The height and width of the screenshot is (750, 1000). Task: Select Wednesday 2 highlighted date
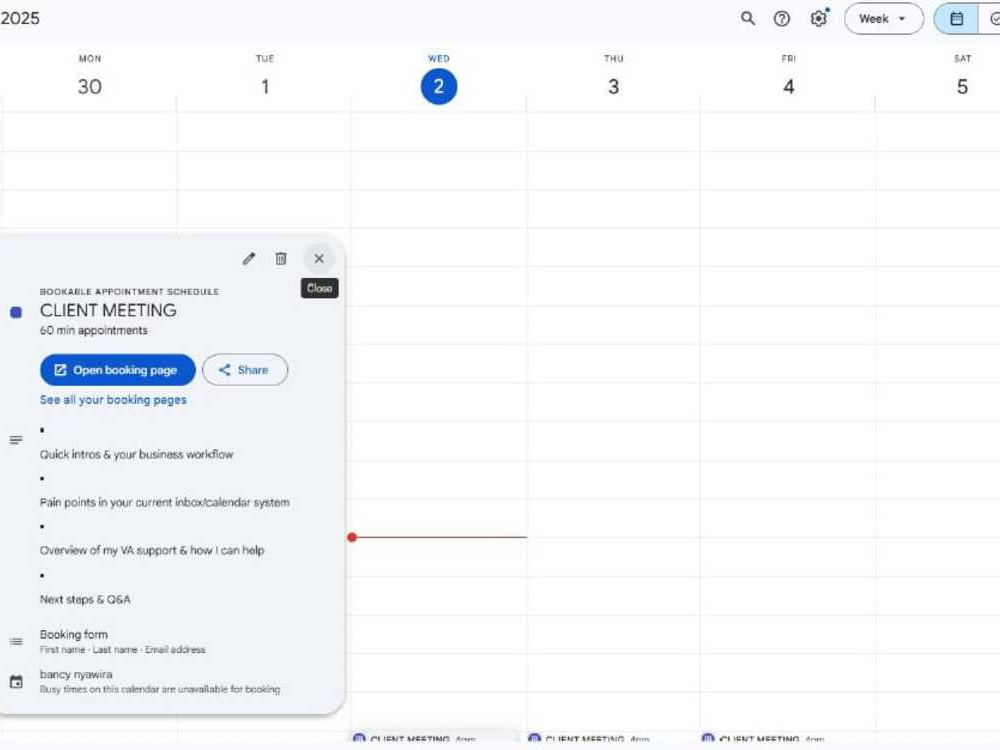click(439, 86)
